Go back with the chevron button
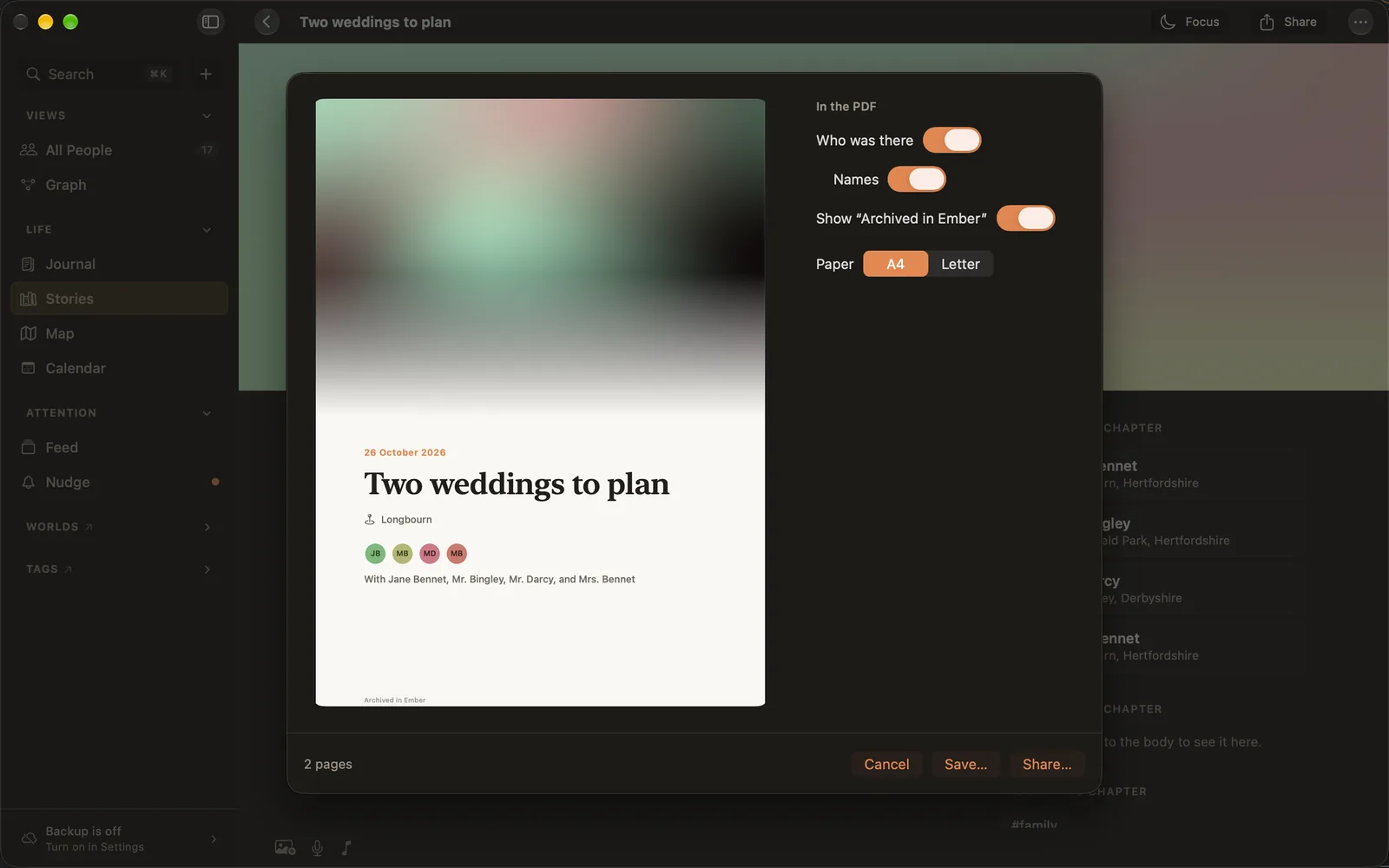This screenshot has height=868, width=1389. (x=267, y=22)
